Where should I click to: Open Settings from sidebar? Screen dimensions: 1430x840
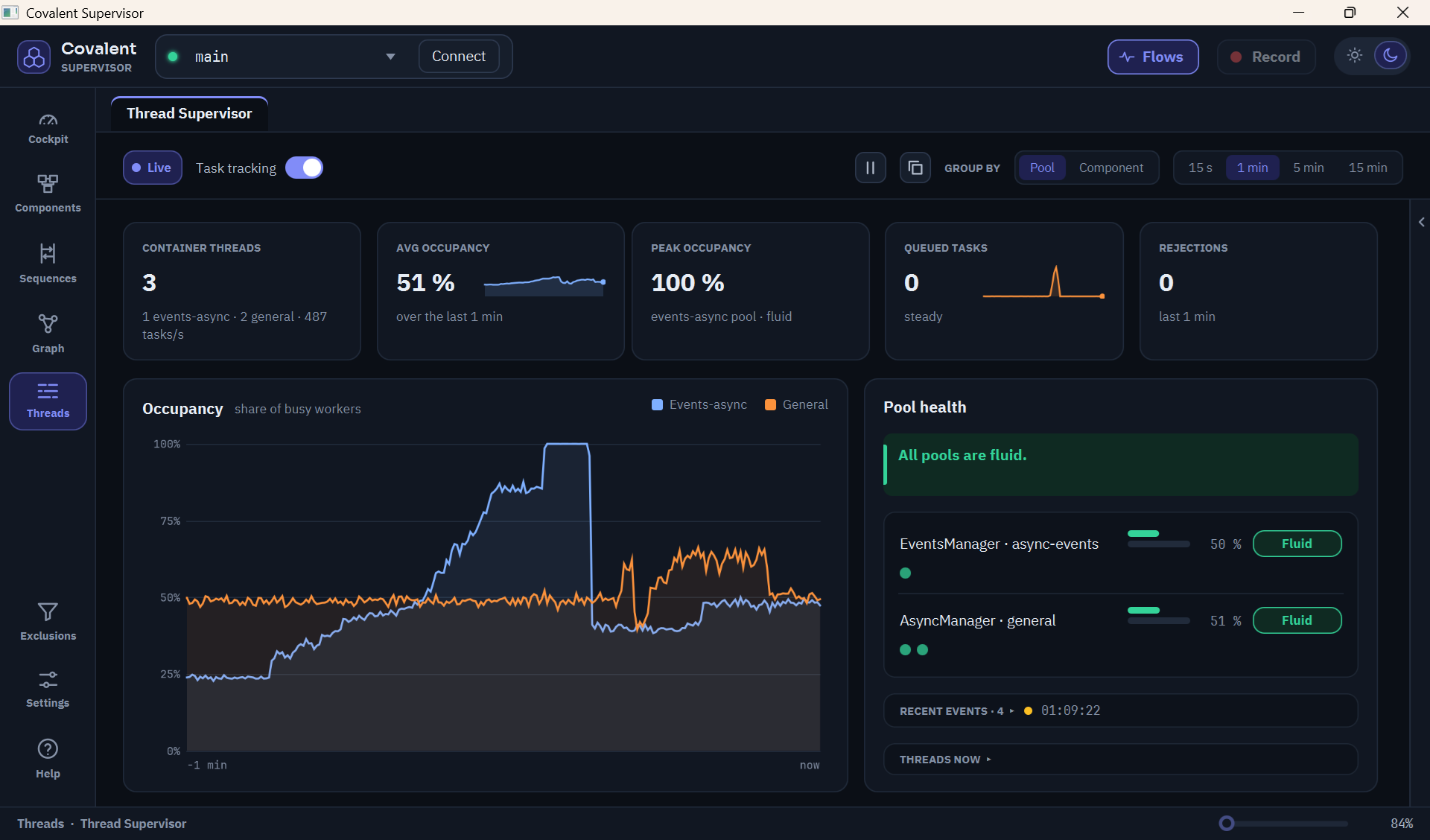click(48, 689)
